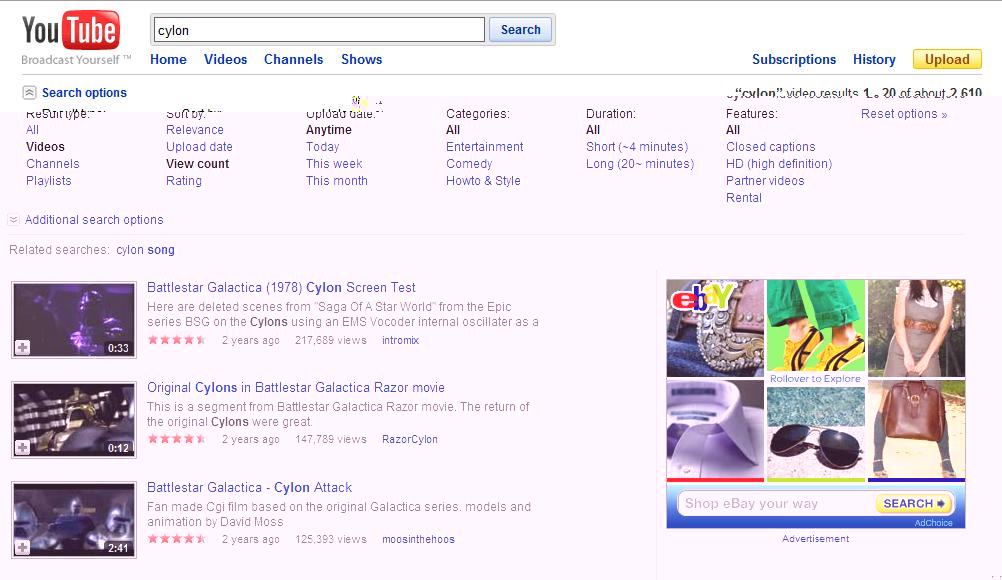Click the sunglasses image in eBay ad
This screenshot has width=1002, height=580.
(815, 432)
